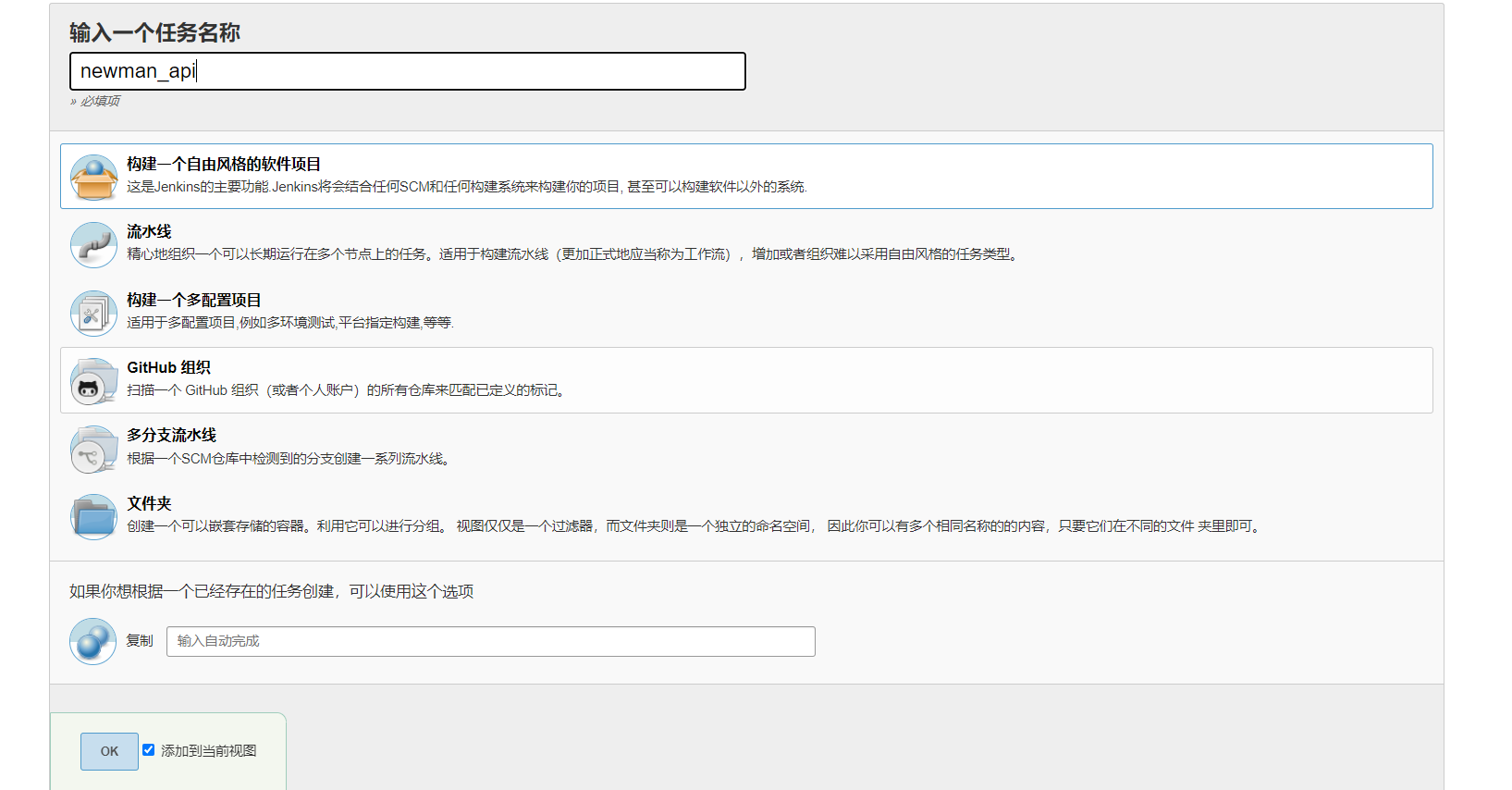This screenshot has height=790, width=1512.
Task: Click the pipeline description starting 精心地组织
Action: 574,254
